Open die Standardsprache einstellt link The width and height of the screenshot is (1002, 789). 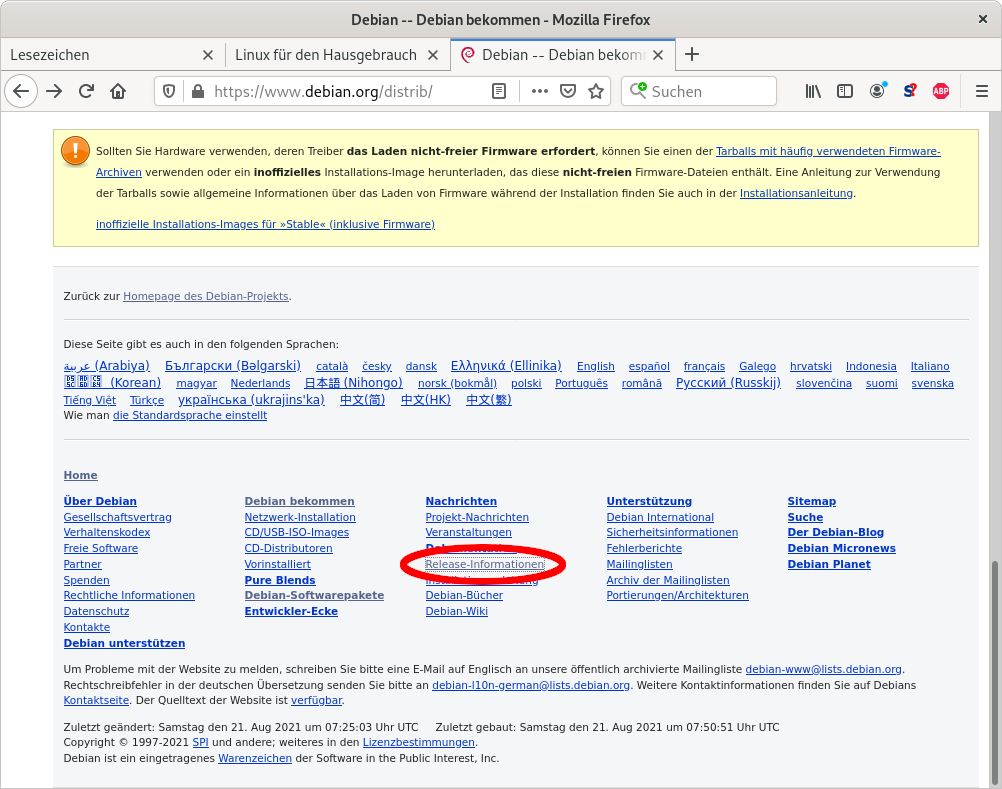pos(190,415)
